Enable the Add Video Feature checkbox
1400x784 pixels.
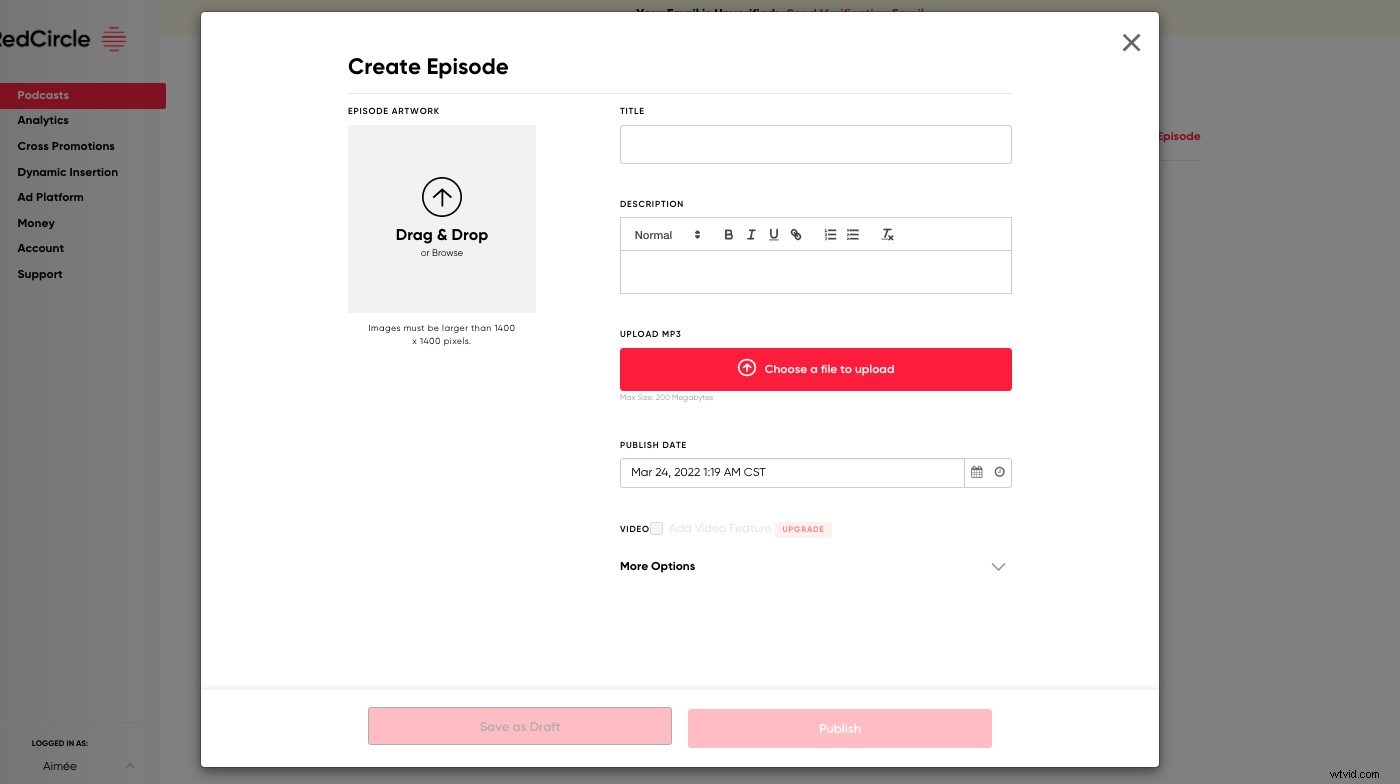coord(656,528)
